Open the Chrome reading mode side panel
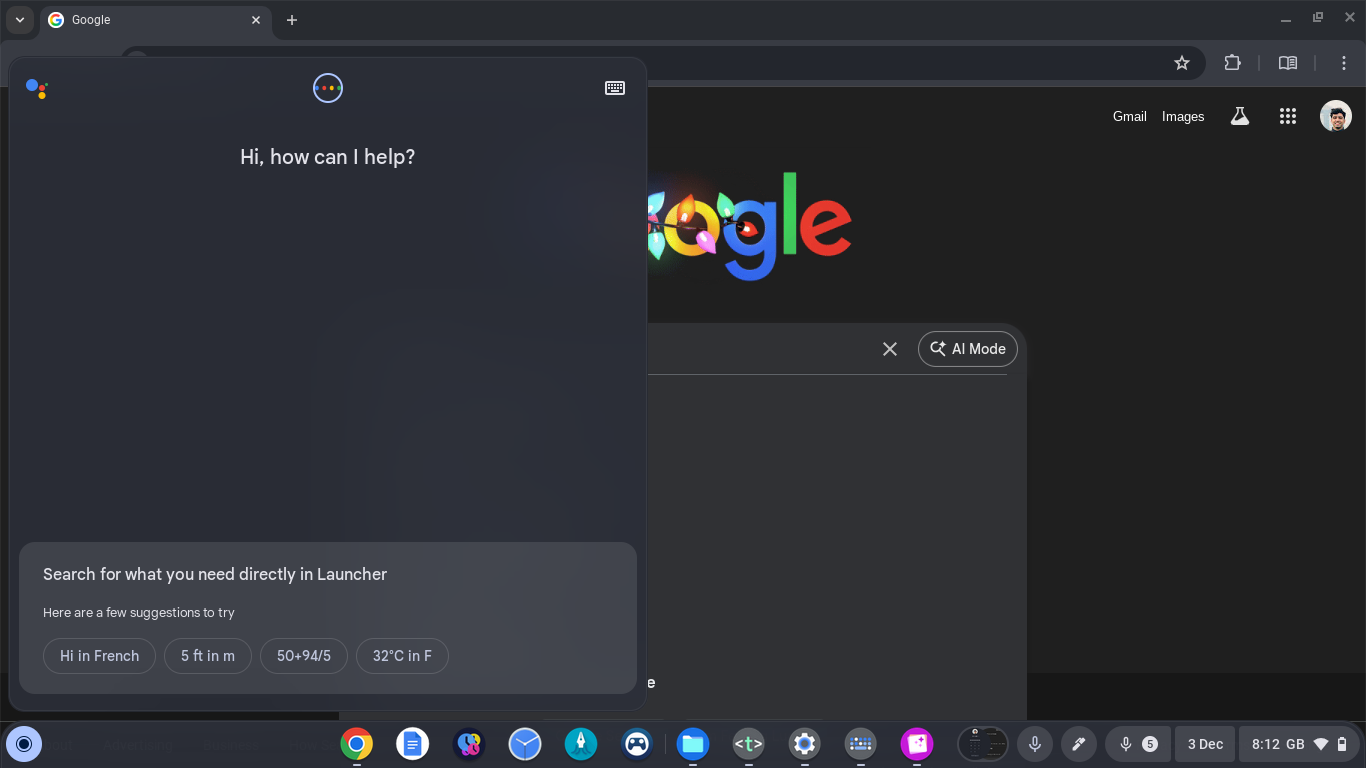The height and width of the screenshot is (768, 1366). point(1288,63)
